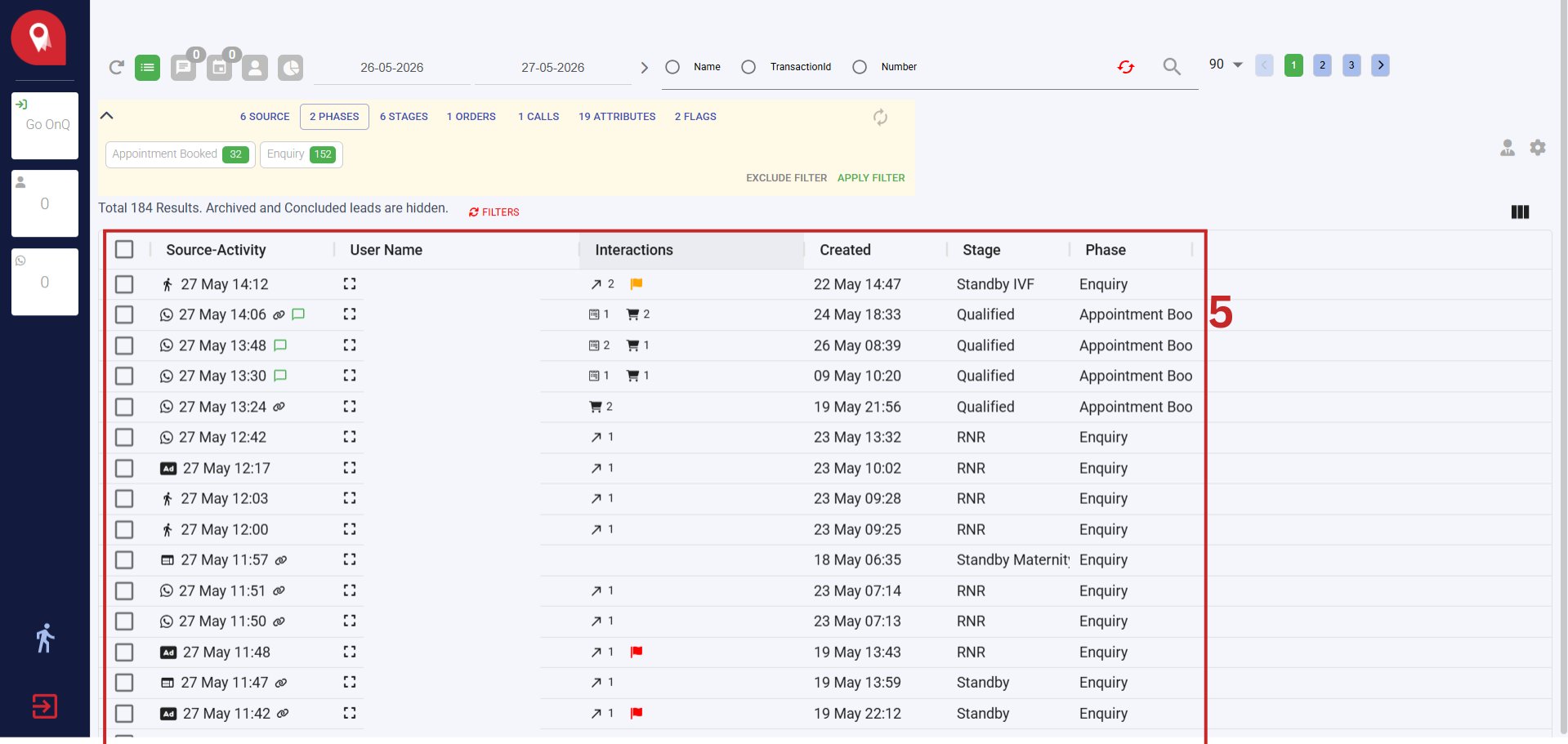The width and height of the screenshot is (1568, 744).
Task: Click the search magnifier icon
Action: click(x=1172, y=66)
